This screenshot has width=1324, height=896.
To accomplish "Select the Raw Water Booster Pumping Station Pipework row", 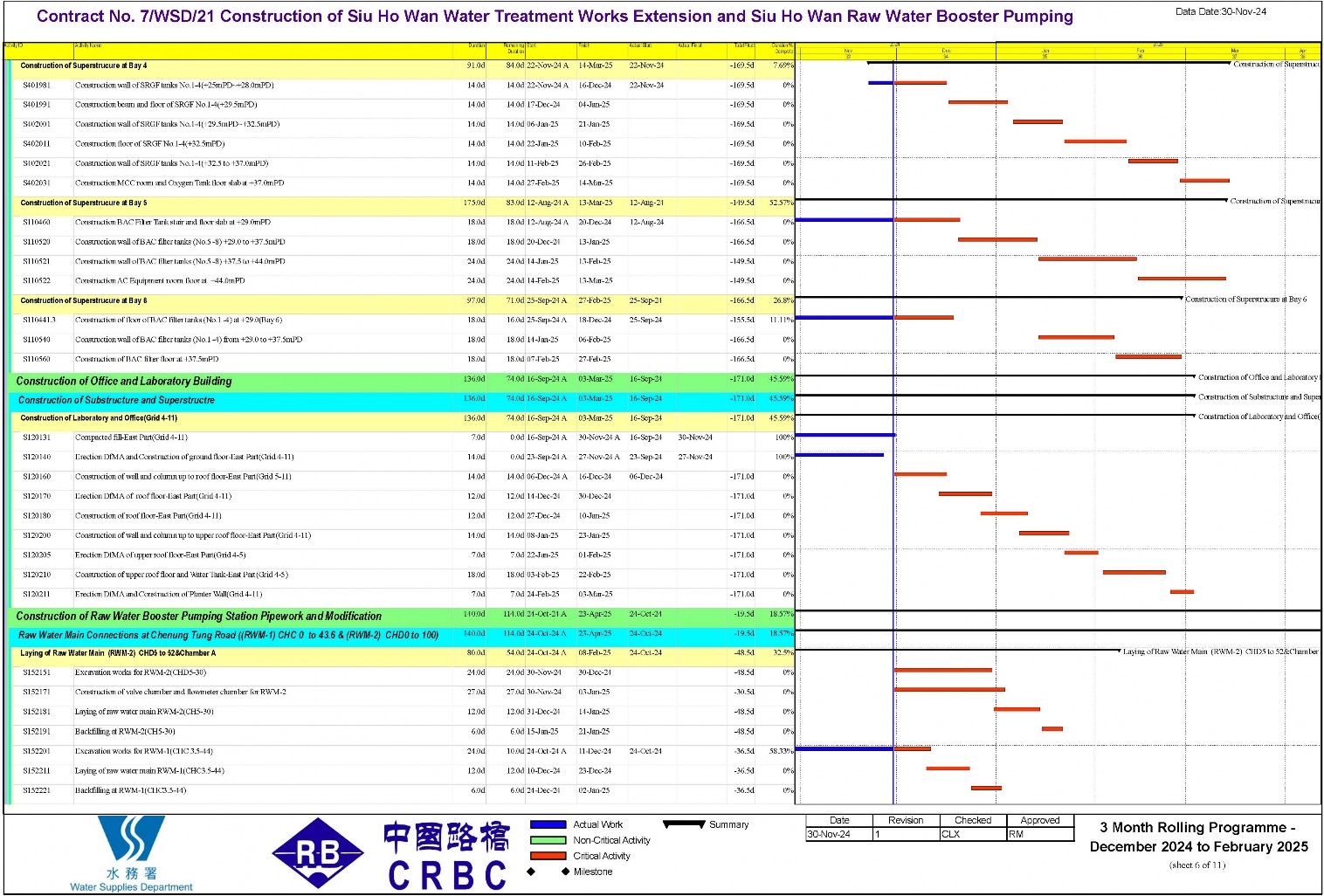I will point(400,616).
